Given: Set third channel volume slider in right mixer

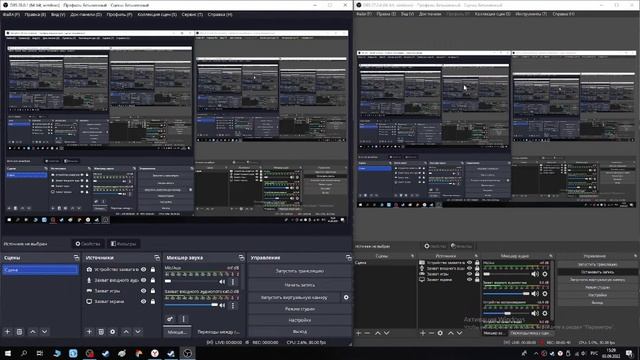Looking at the screenshot, I should [506, 313].
